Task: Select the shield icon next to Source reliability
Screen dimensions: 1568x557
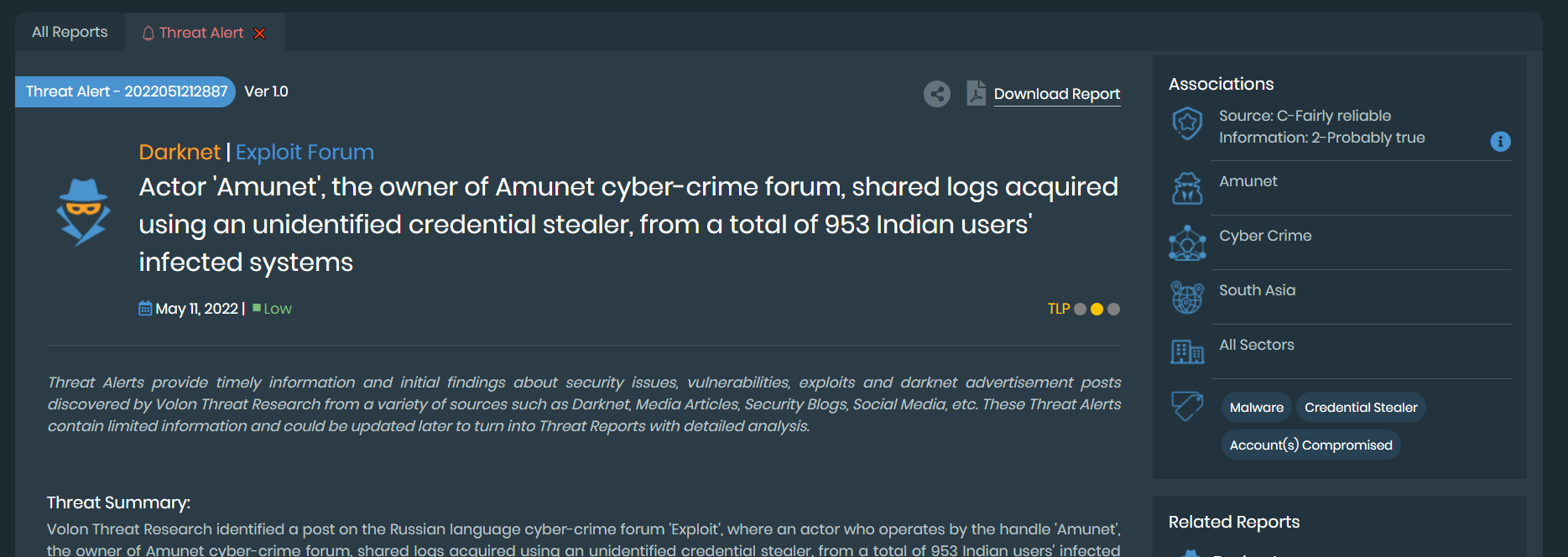Action: click(x=1187, y=124)
